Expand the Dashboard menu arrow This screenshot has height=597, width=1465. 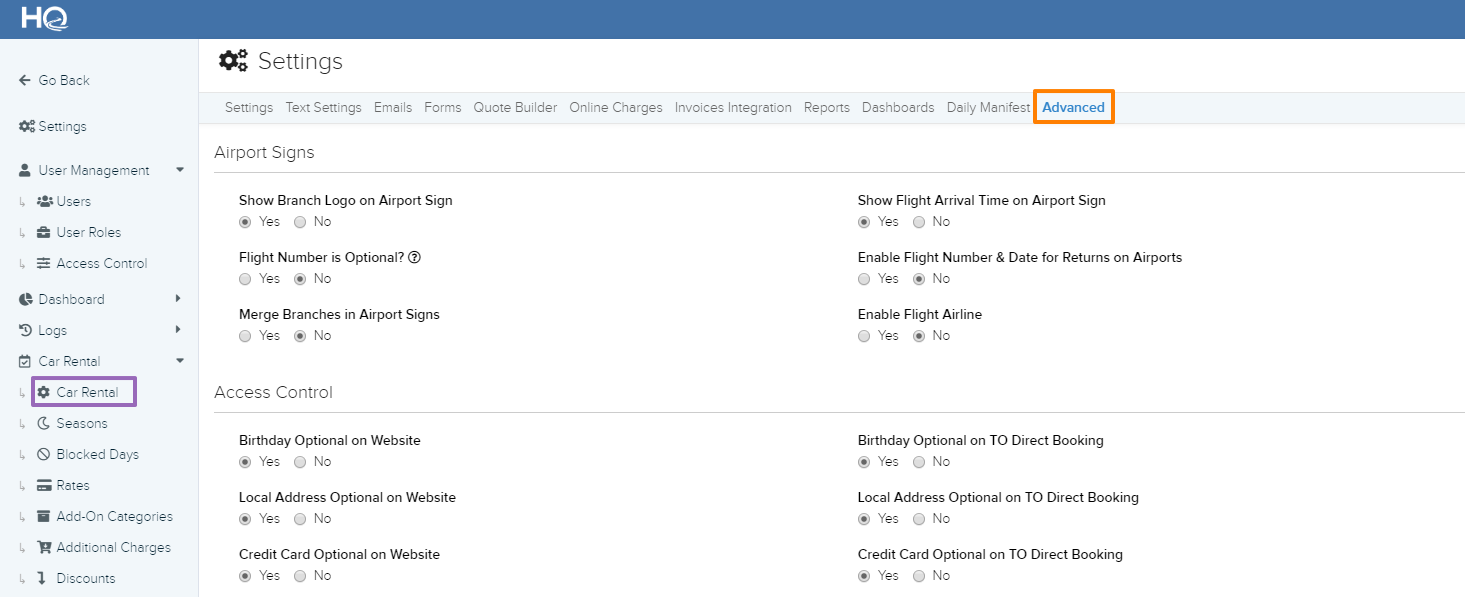178,298
